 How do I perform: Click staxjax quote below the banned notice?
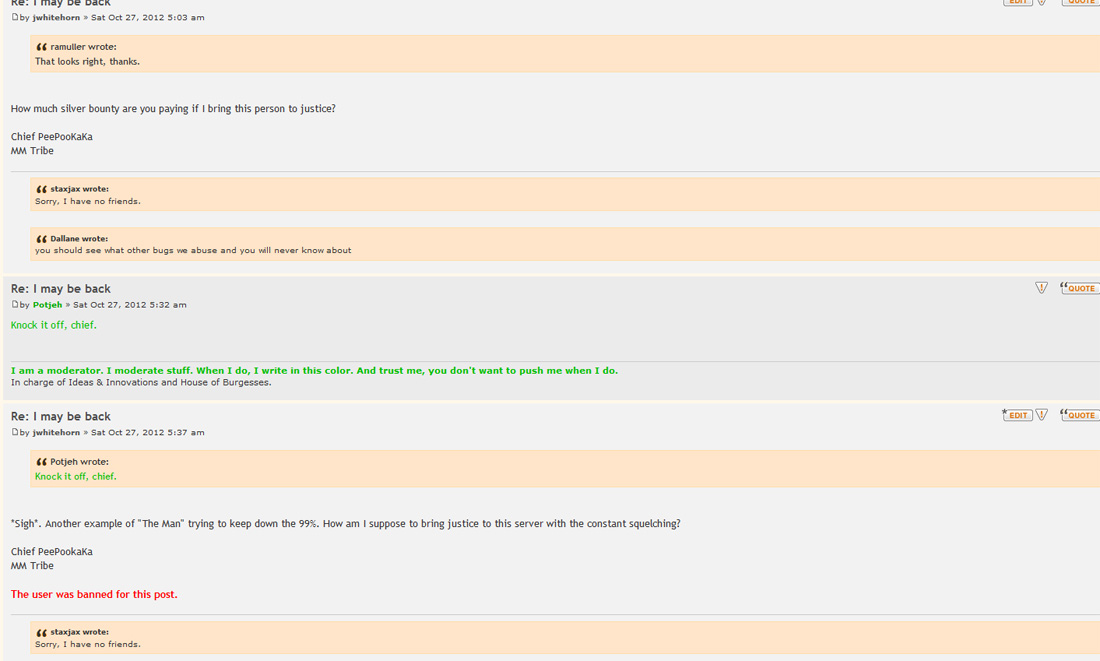click(x=565, y=637)
